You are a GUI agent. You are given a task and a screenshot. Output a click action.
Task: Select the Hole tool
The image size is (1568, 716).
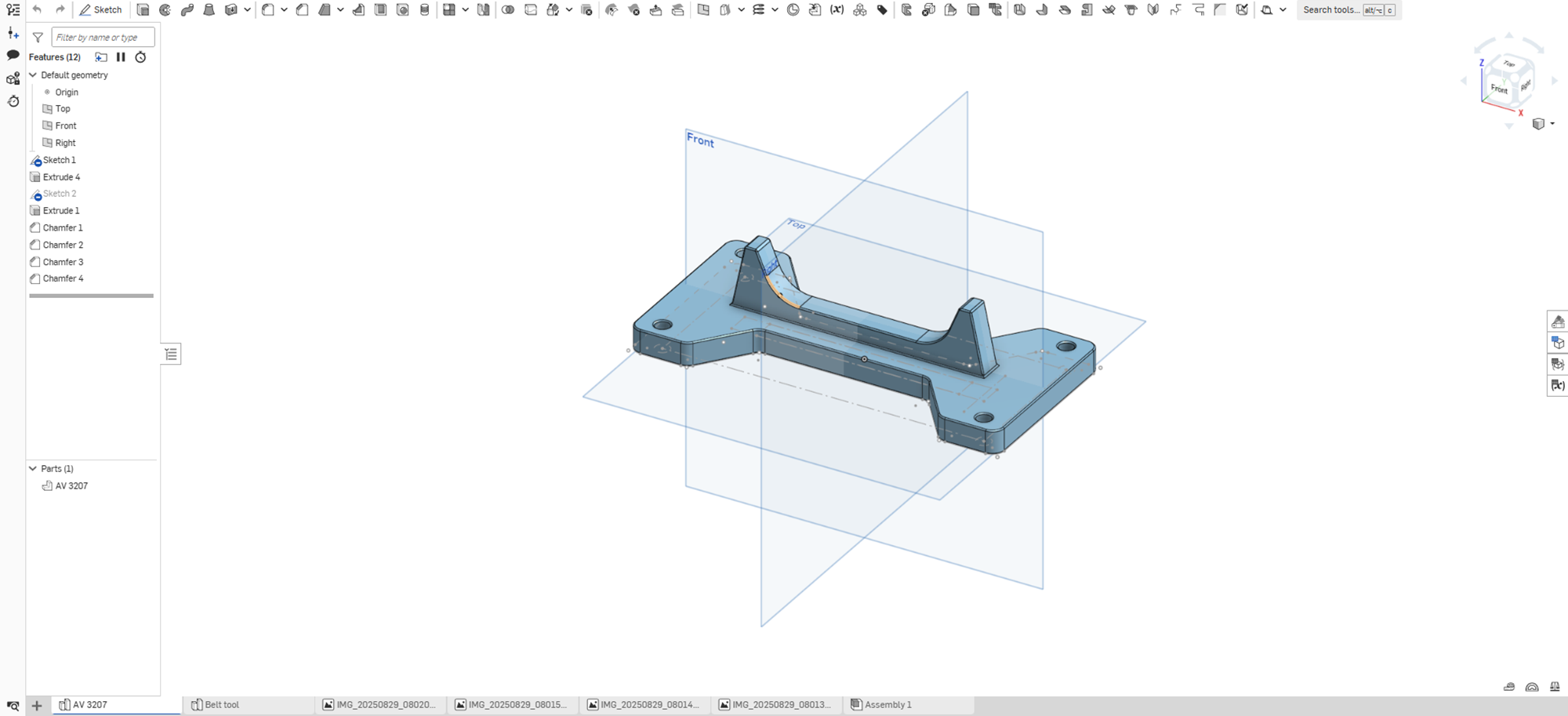point(402,10)
